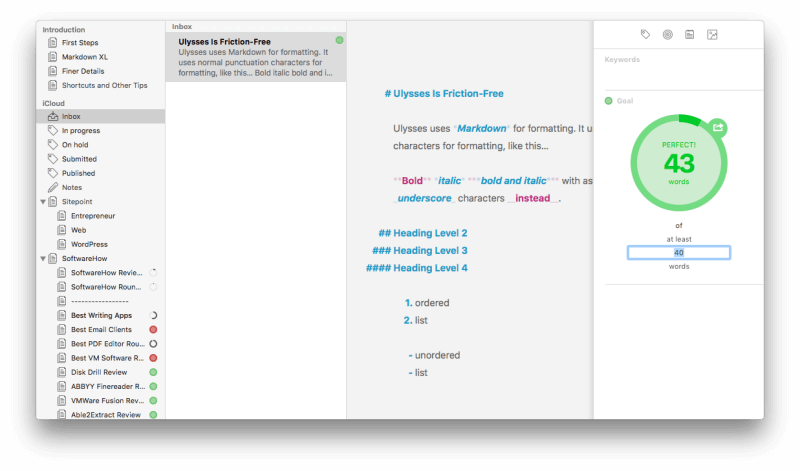
Task: Click the lower 'words' unit selector
Action: 679,267
